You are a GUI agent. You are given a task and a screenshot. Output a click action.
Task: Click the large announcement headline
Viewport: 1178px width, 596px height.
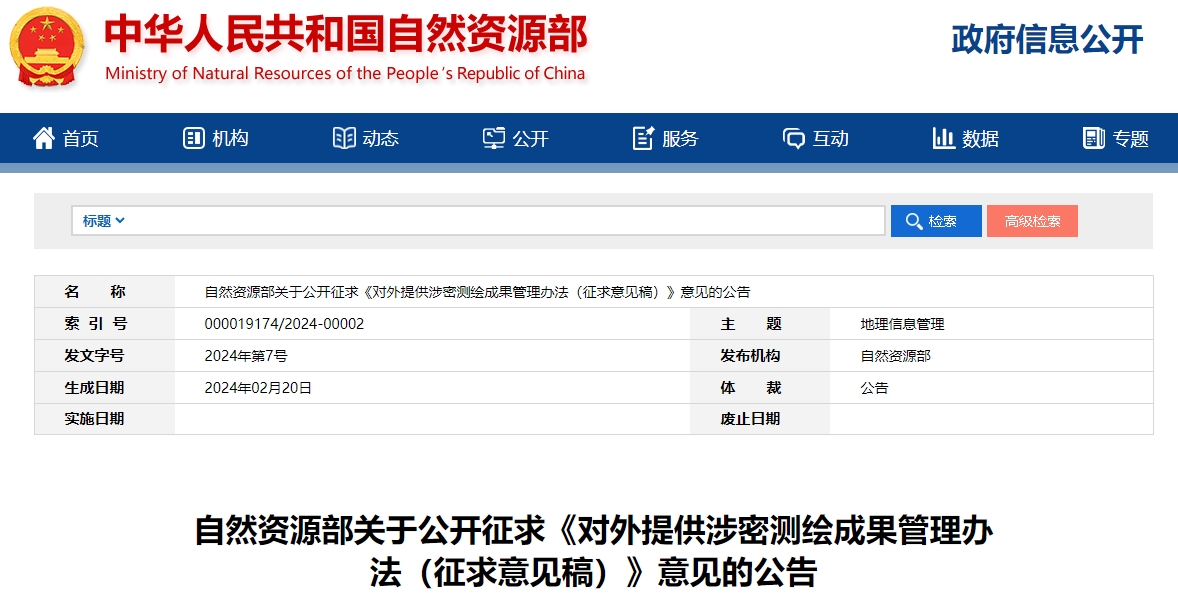pyautogui.click(x=594, y=551)
